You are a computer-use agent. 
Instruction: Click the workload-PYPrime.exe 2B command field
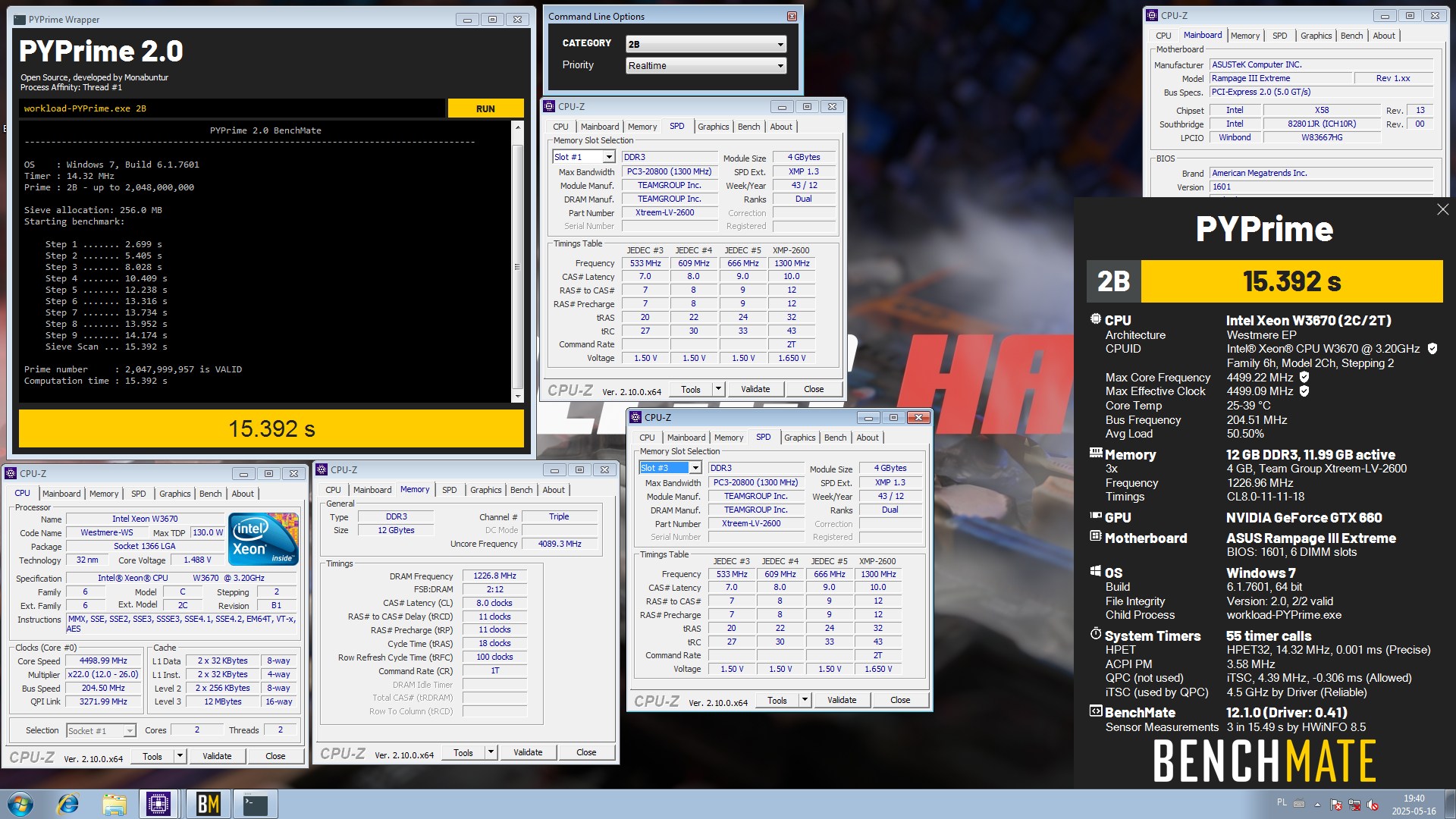coord(232,108)
